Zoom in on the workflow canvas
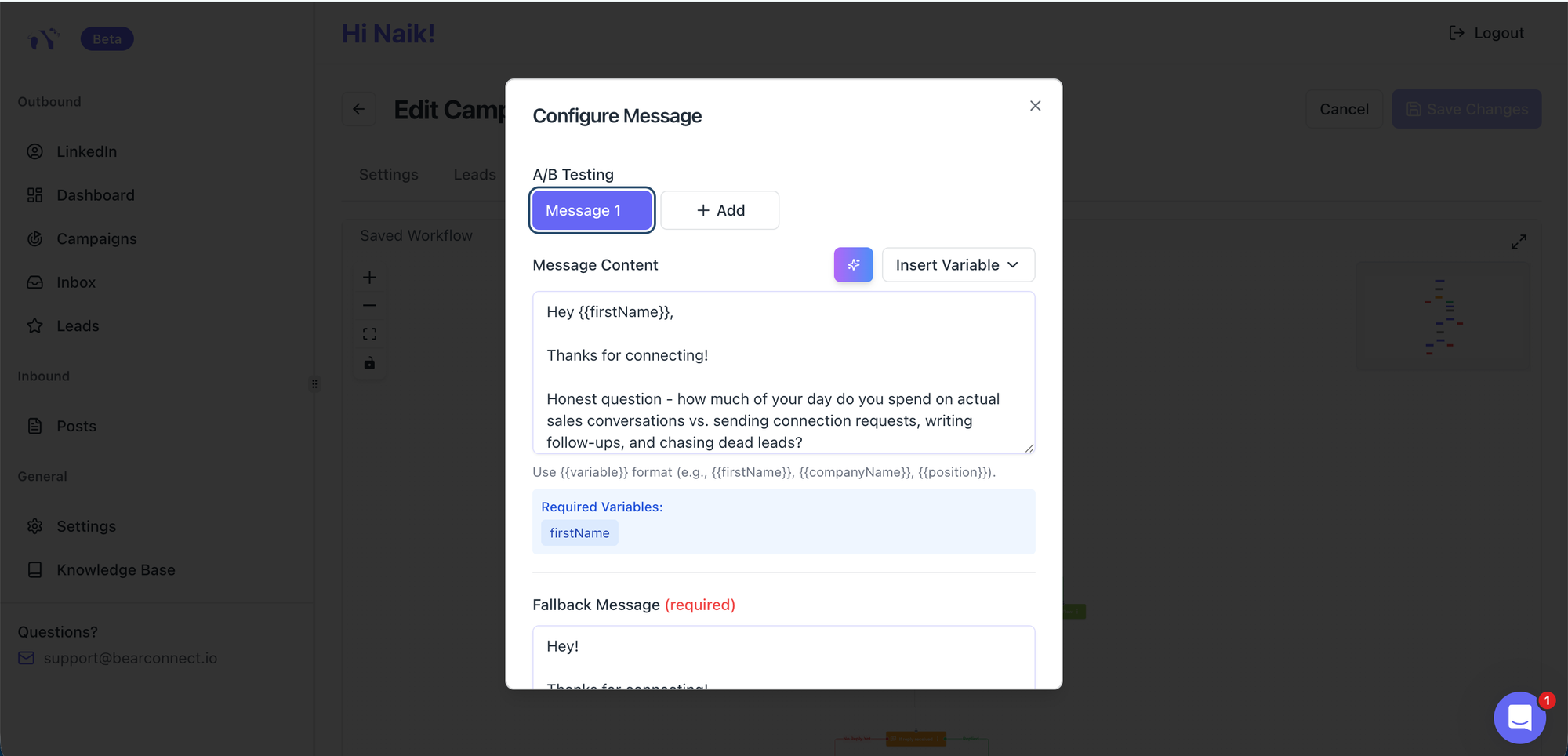This screenshot has height=756, width=1568. pos(370,278)
